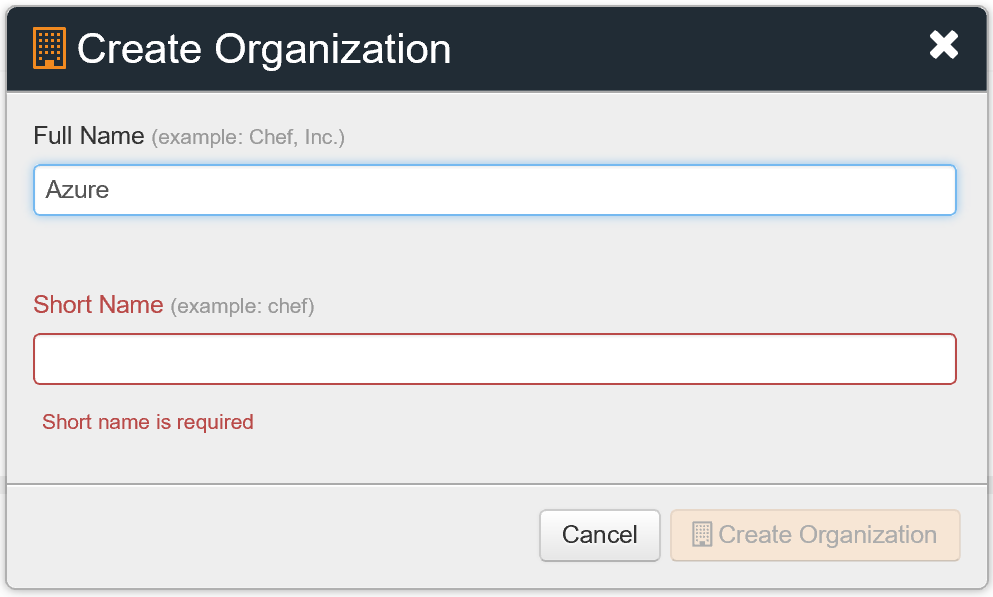
Task: Place cursor on the "Azure" text
Action: coord(77,190)
